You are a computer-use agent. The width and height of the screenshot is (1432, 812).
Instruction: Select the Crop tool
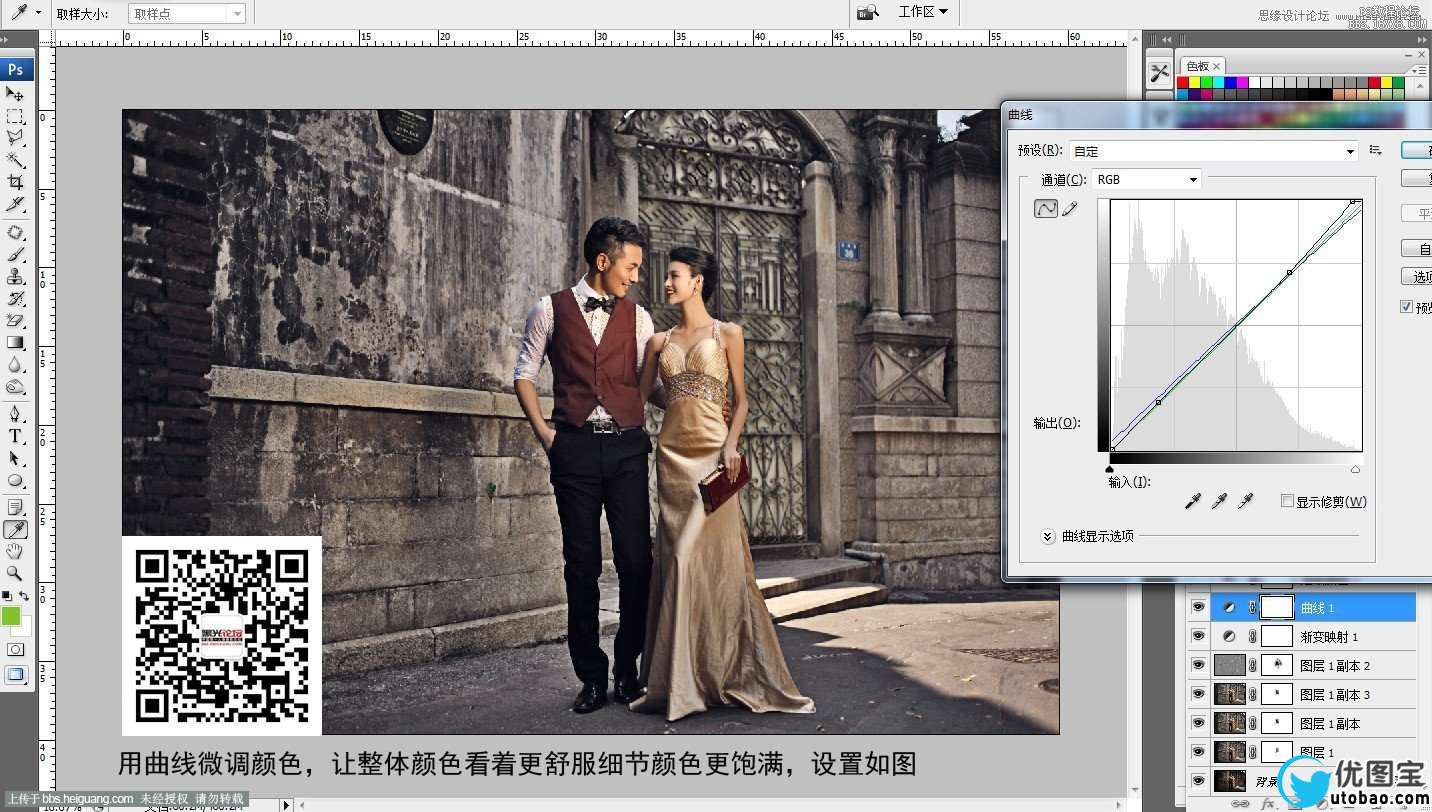point(15,182)
